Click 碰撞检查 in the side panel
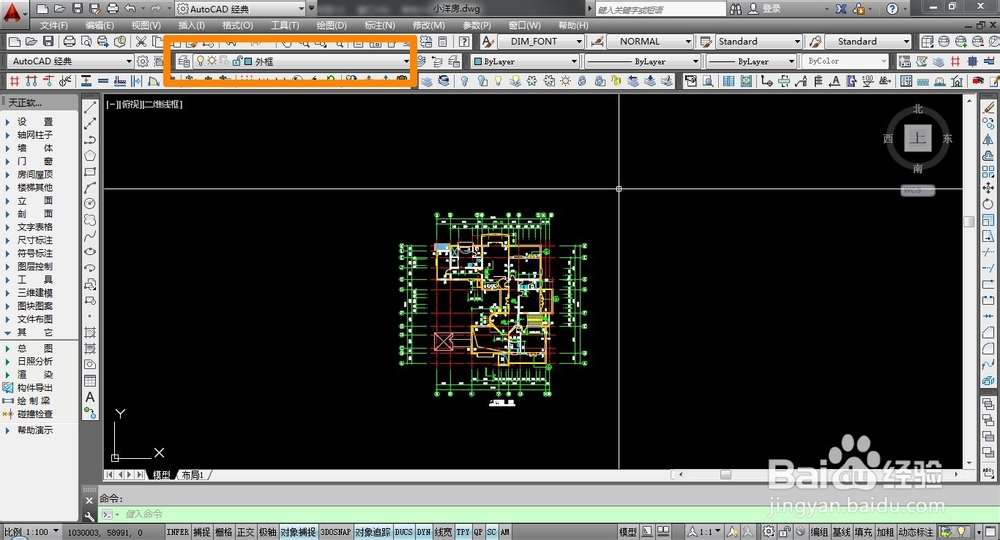This screenshot has width=1000, height=540. [x=35, y=414]
